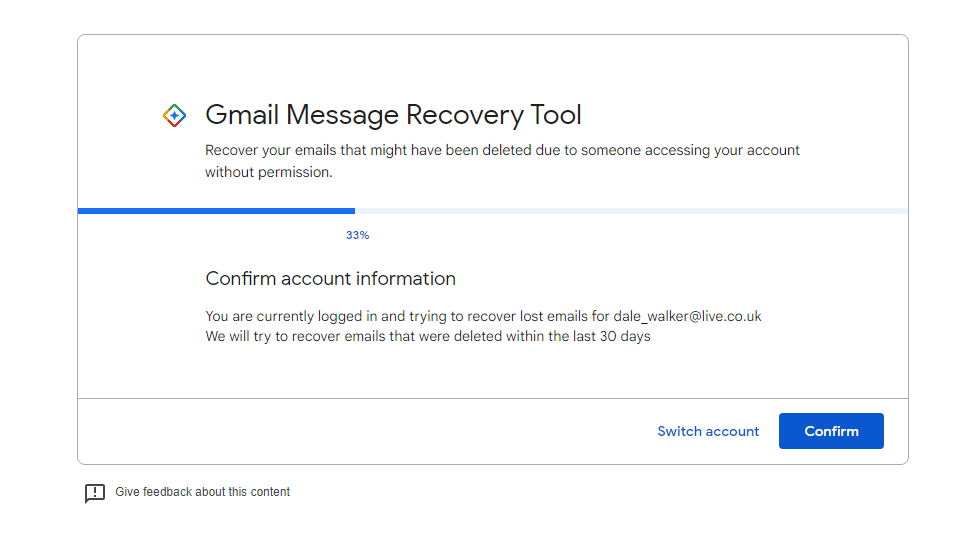The image size is (953, 536).
Task: Click the 'without permission.' text line
Action: point(268,172)
